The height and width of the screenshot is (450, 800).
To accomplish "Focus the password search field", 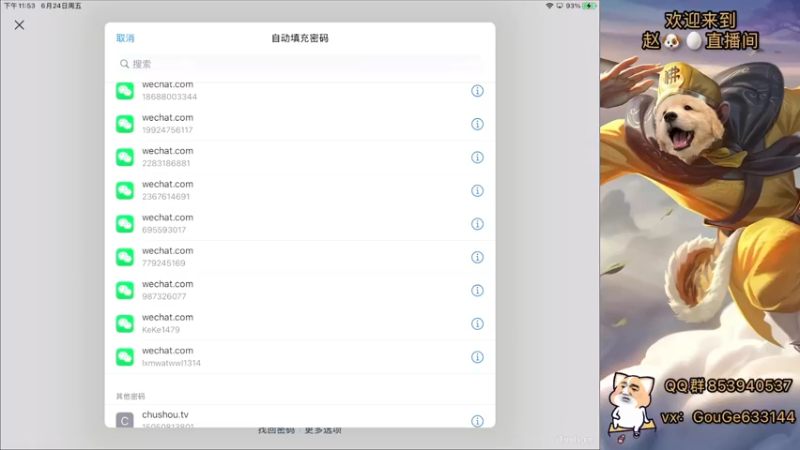I will pos(300,64).
